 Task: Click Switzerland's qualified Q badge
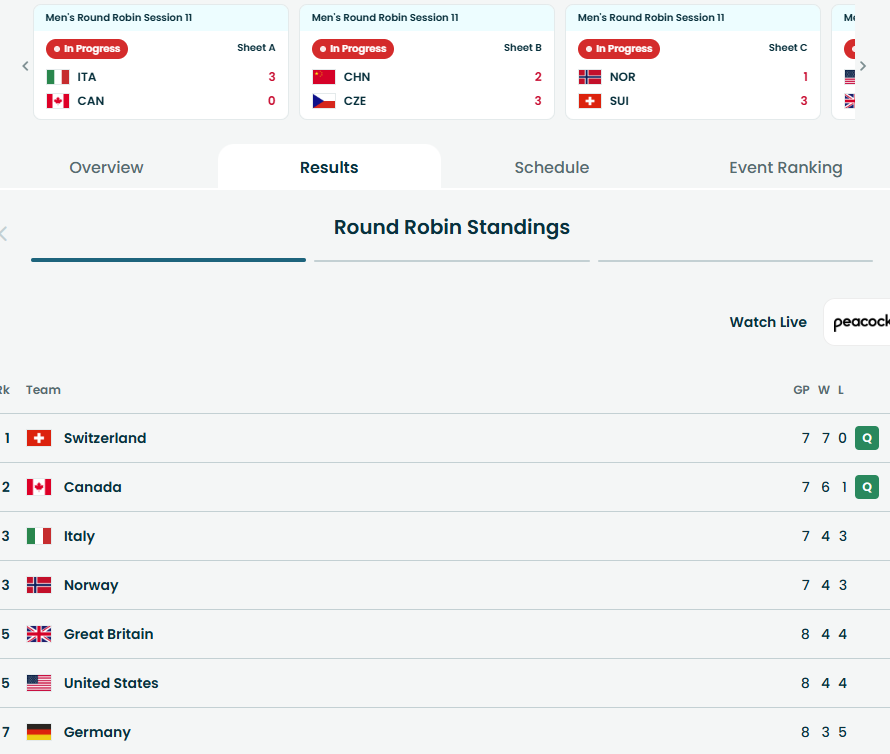pos(867,438)
